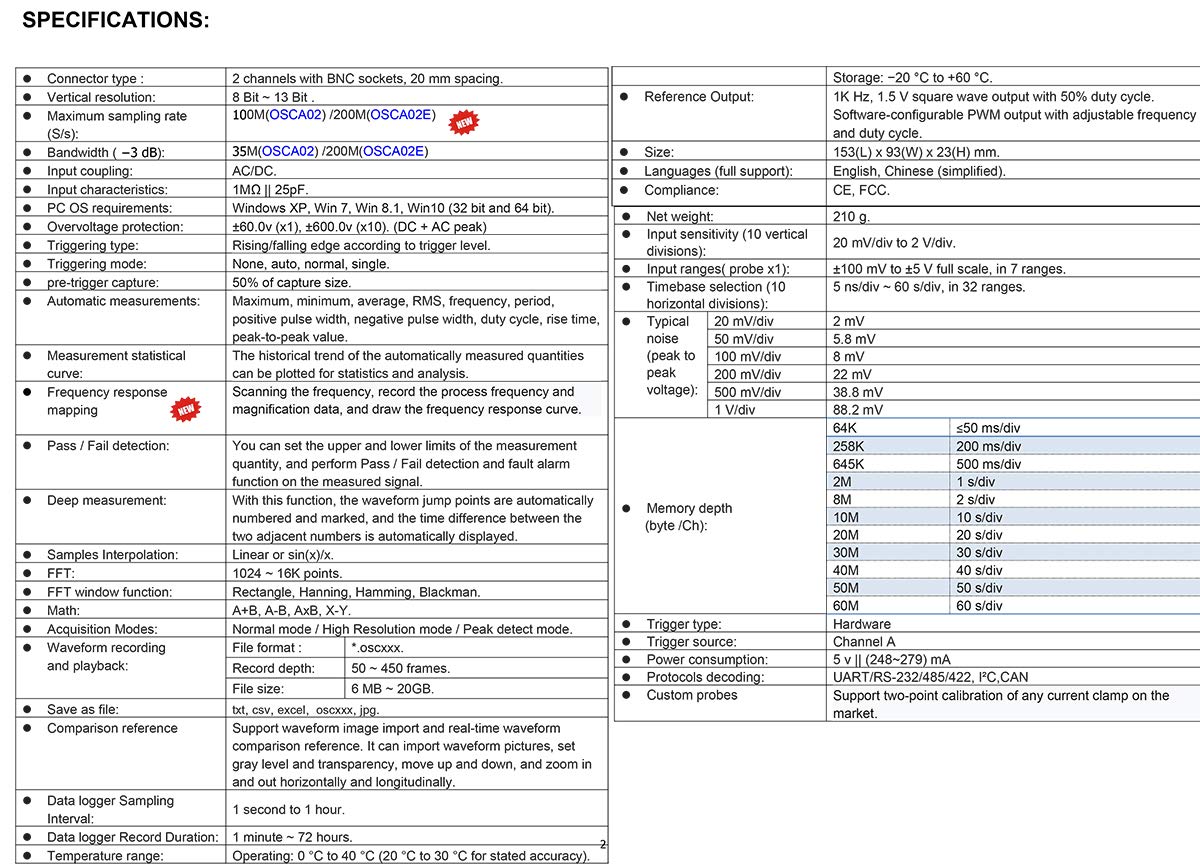Click the noise value '38.8 mV'
The image size is (1200, 865).
(858, 393)
